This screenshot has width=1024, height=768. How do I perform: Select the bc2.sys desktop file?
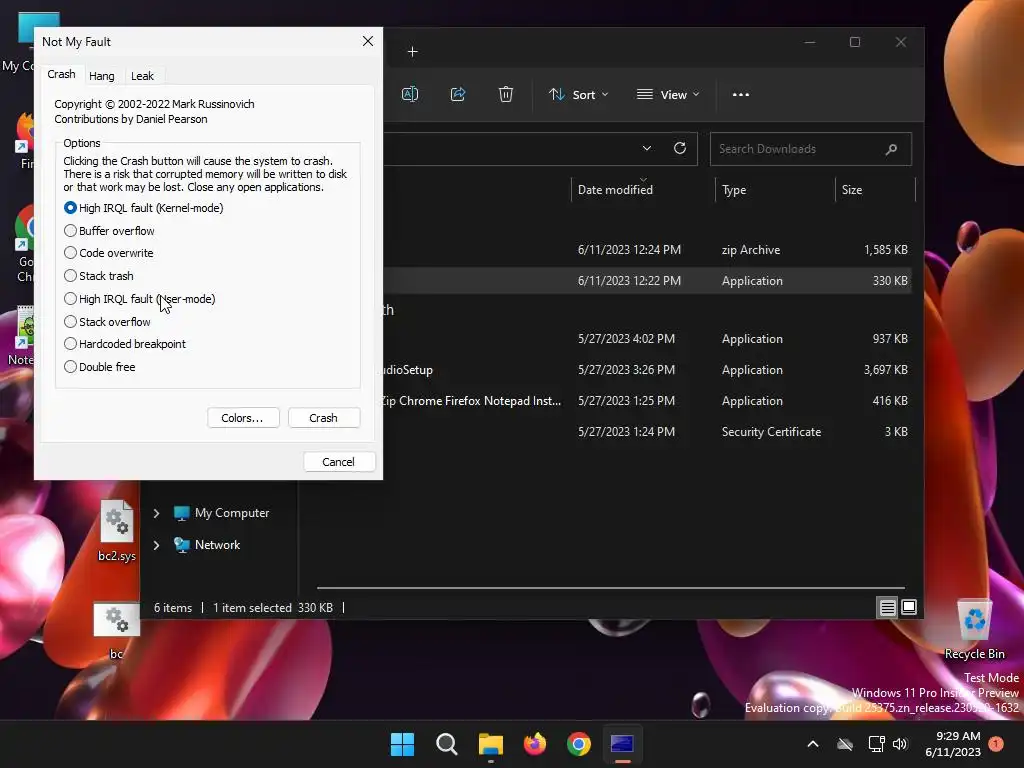click(x=117, y=531)
